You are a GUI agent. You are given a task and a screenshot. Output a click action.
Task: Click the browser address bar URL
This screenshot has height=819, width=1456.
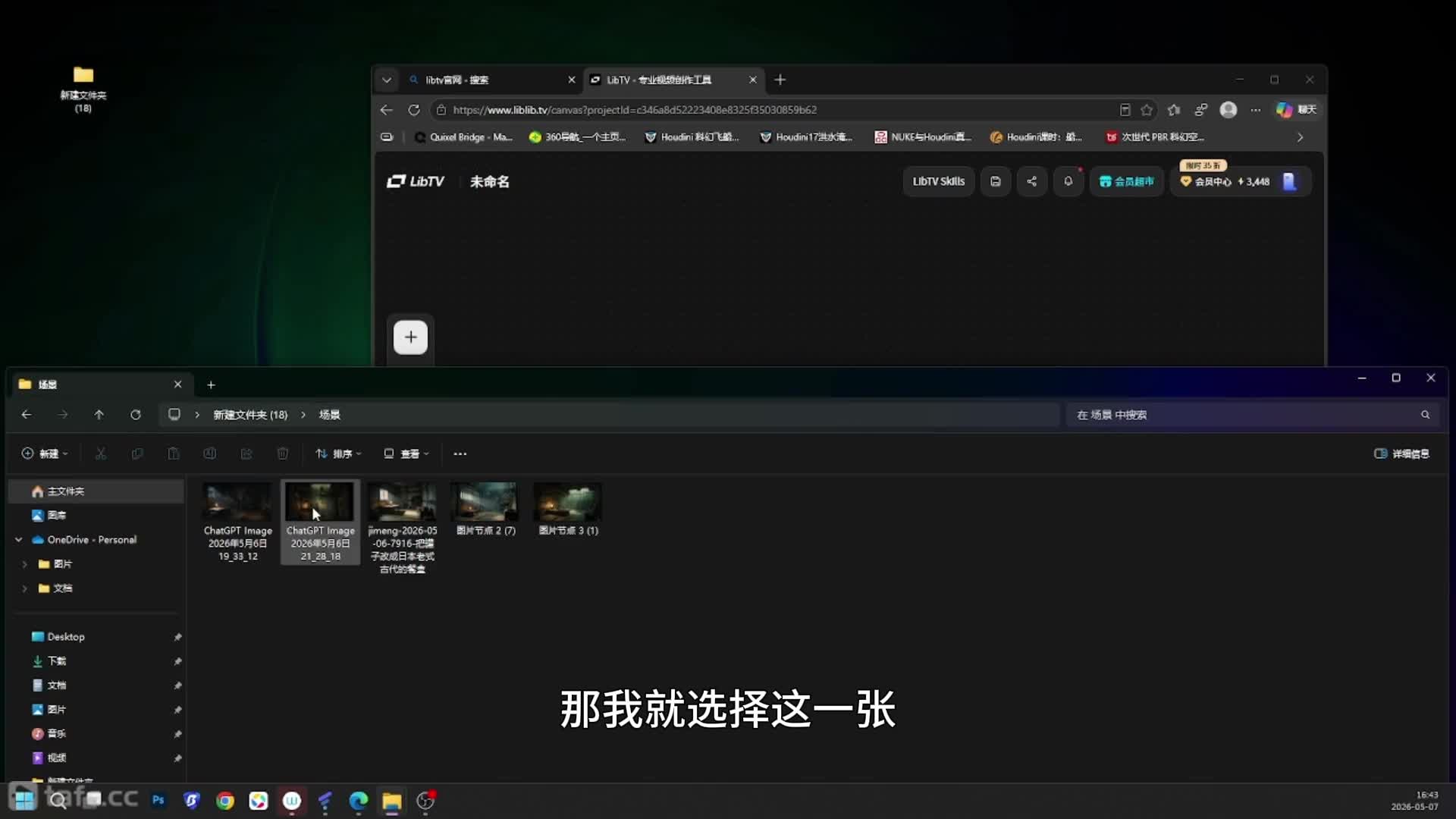pos(635,110)
